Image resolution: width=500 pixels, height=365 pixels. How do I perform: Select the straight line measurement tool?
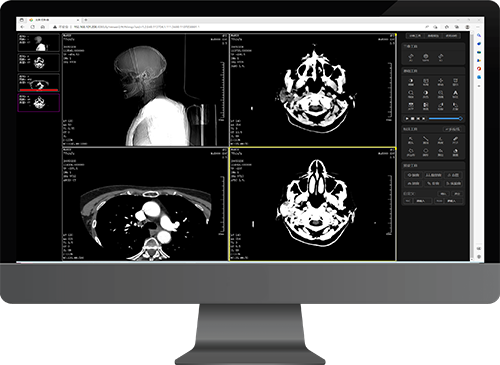(426, 140)
